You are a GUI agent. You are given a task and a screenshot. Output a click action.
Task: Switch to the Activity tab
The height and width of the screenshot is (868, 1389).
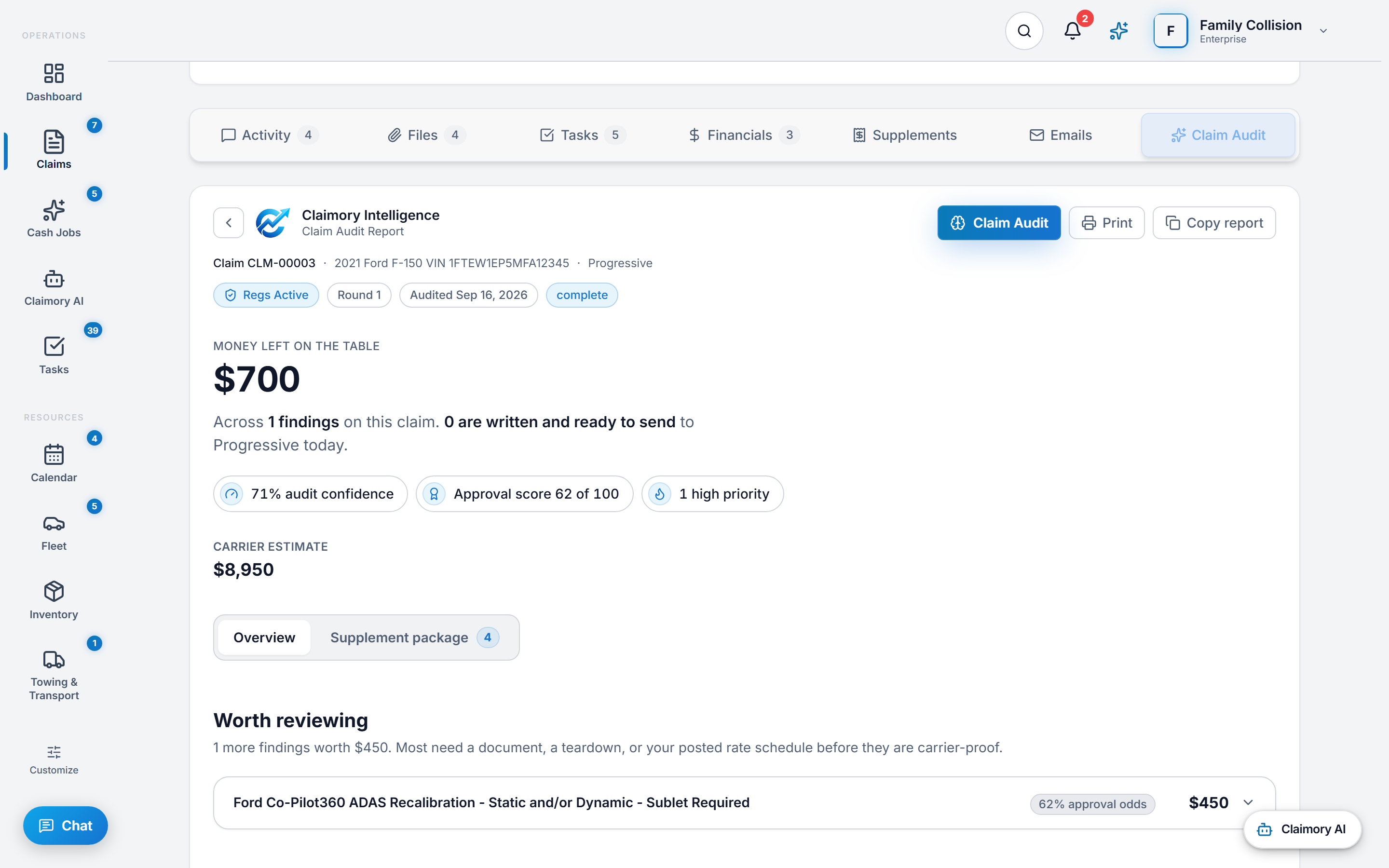(x=270, y=135)
